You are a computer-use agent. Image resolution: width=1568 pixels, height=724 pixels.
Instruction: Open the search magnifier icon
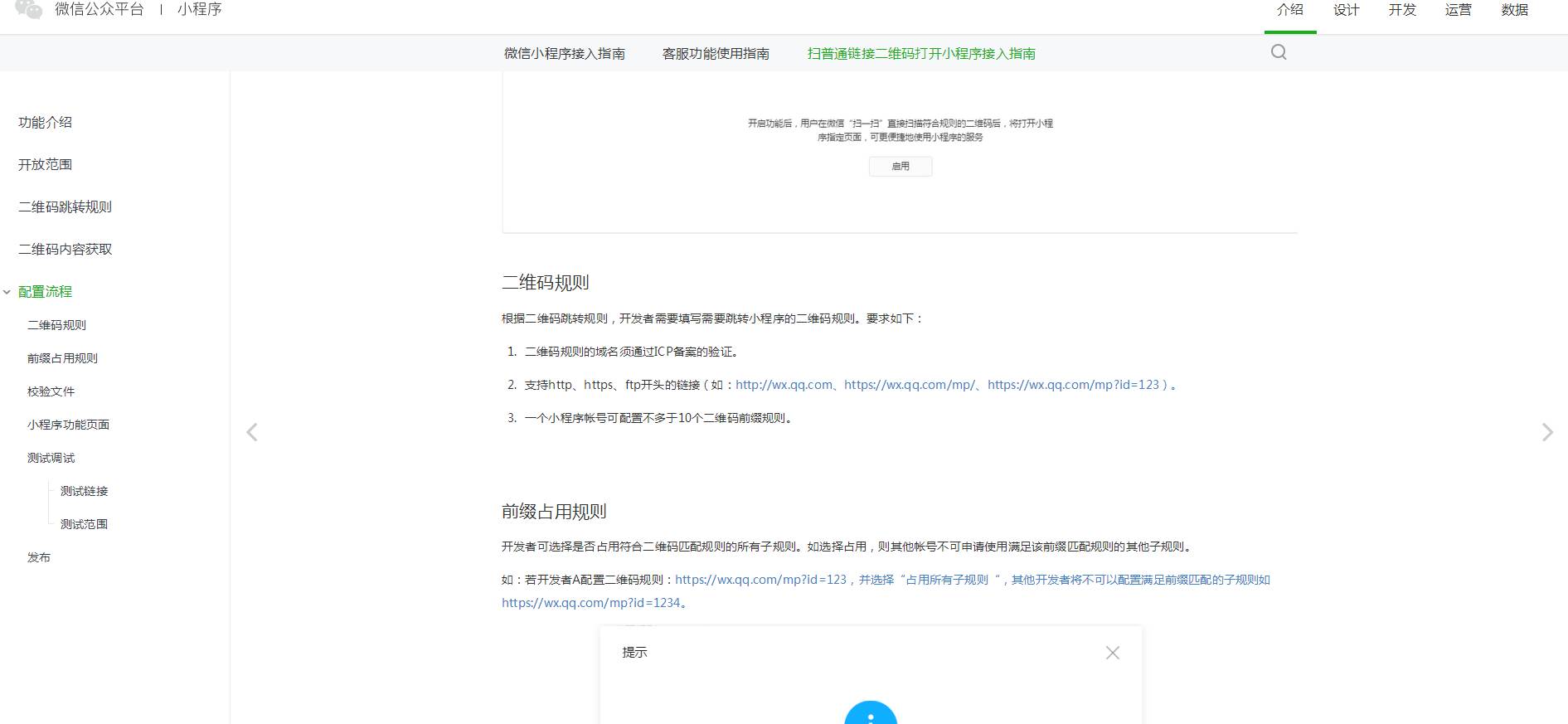[x=1279, y=52]
